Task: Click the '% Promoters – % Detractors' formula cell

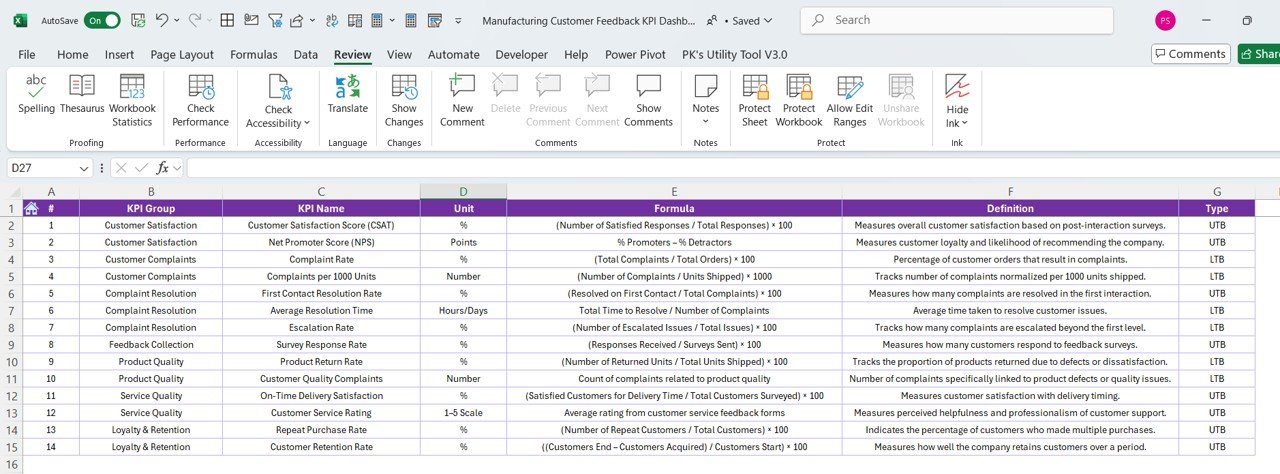Action: (x=674, y=242)
